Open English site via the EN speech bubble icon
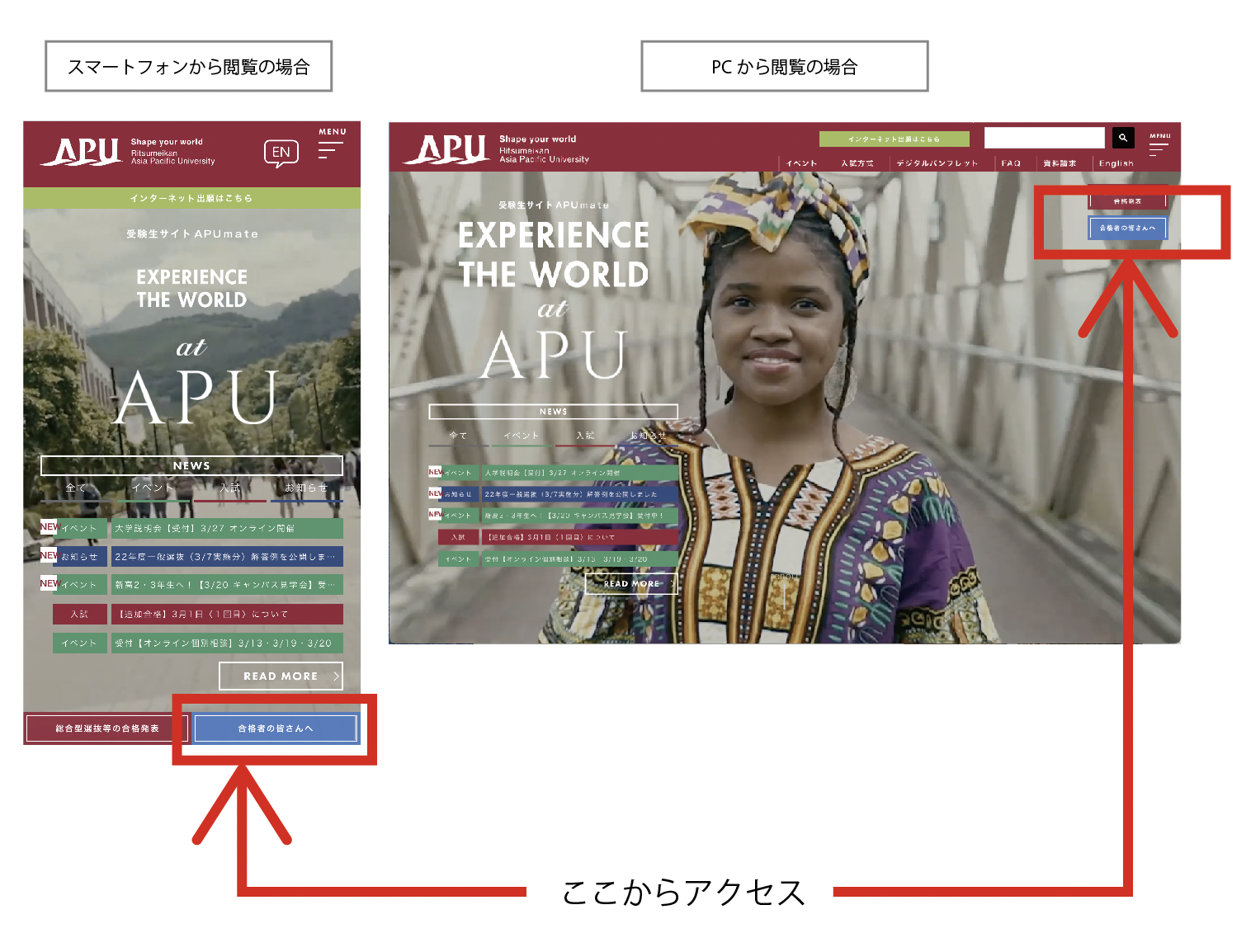The width and height of the screenshot is (1251, 952). click(281, 152)
